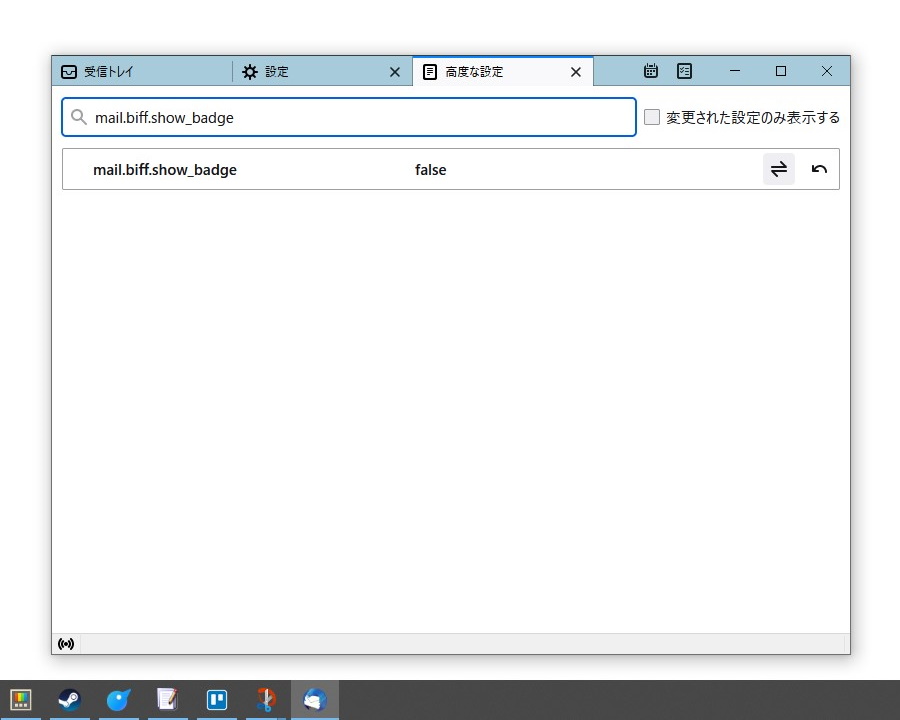Screen dimensions: 900x720
Task: Click inside the preference search field
Action: coord(350,117)
